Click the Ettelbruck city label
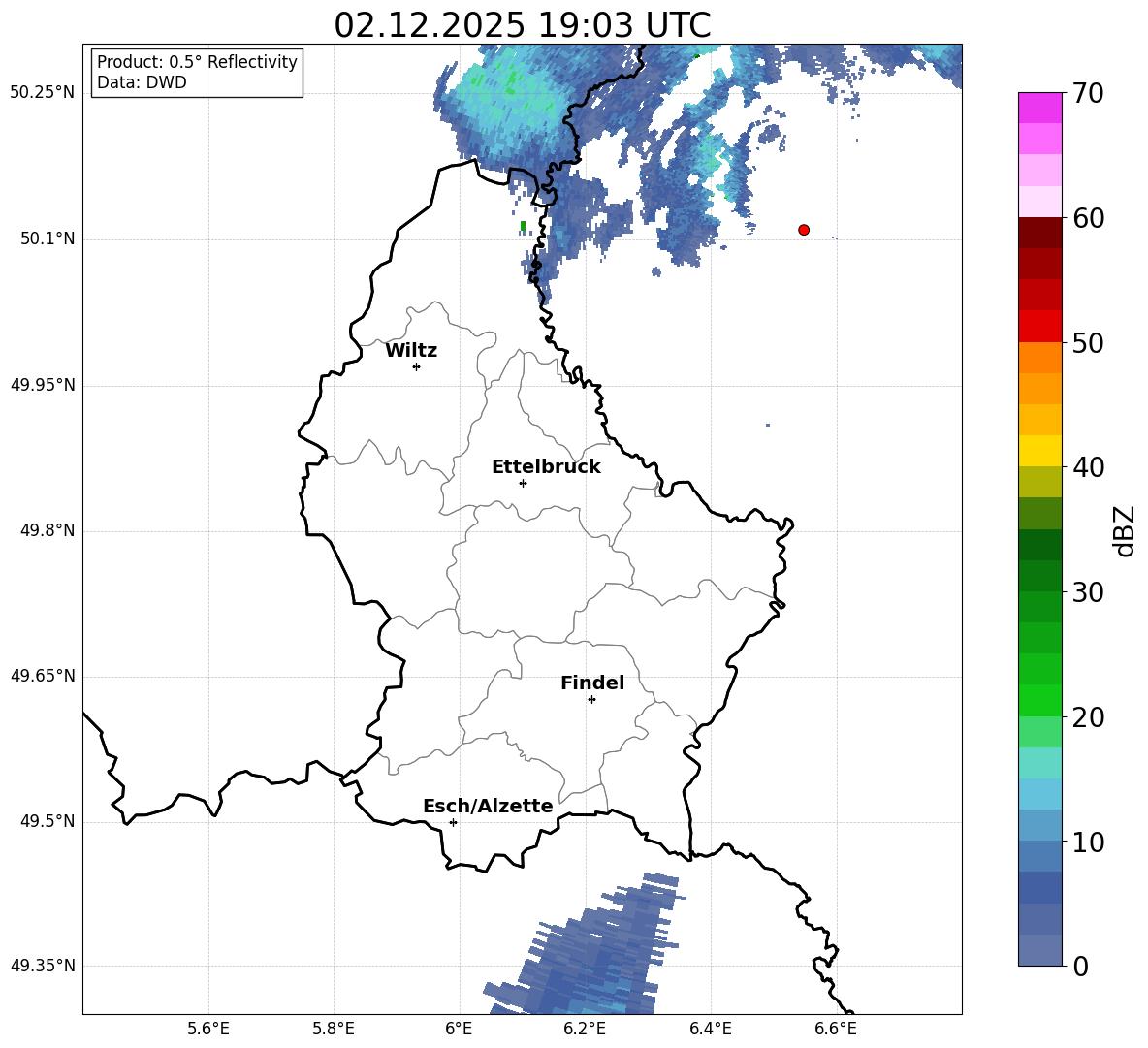The height and width of the screenshot is (1048, 1148). click(546, 467)
